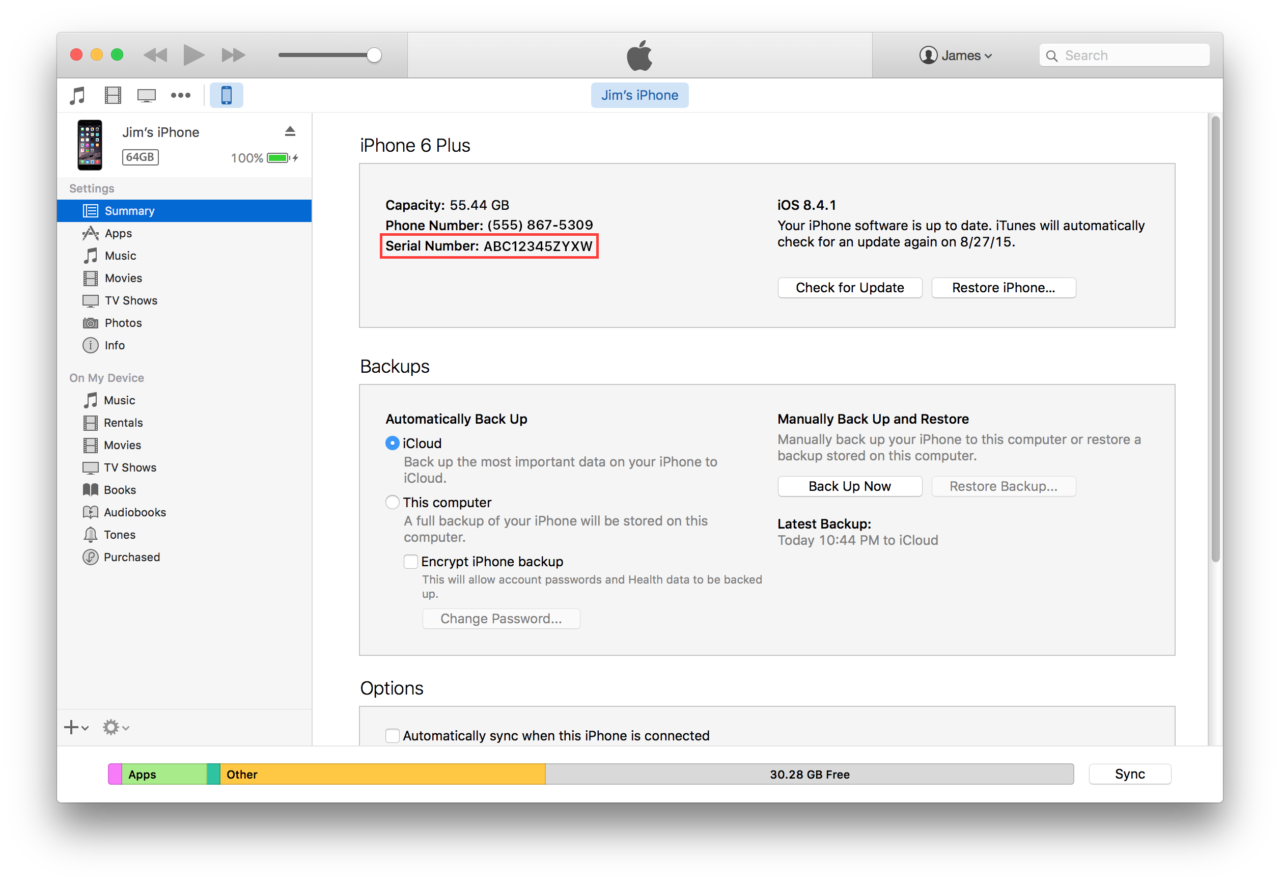Open the James account dropdown
Image resolution: width=1280 pixels, height=884 pixels.
coord(956,55)
